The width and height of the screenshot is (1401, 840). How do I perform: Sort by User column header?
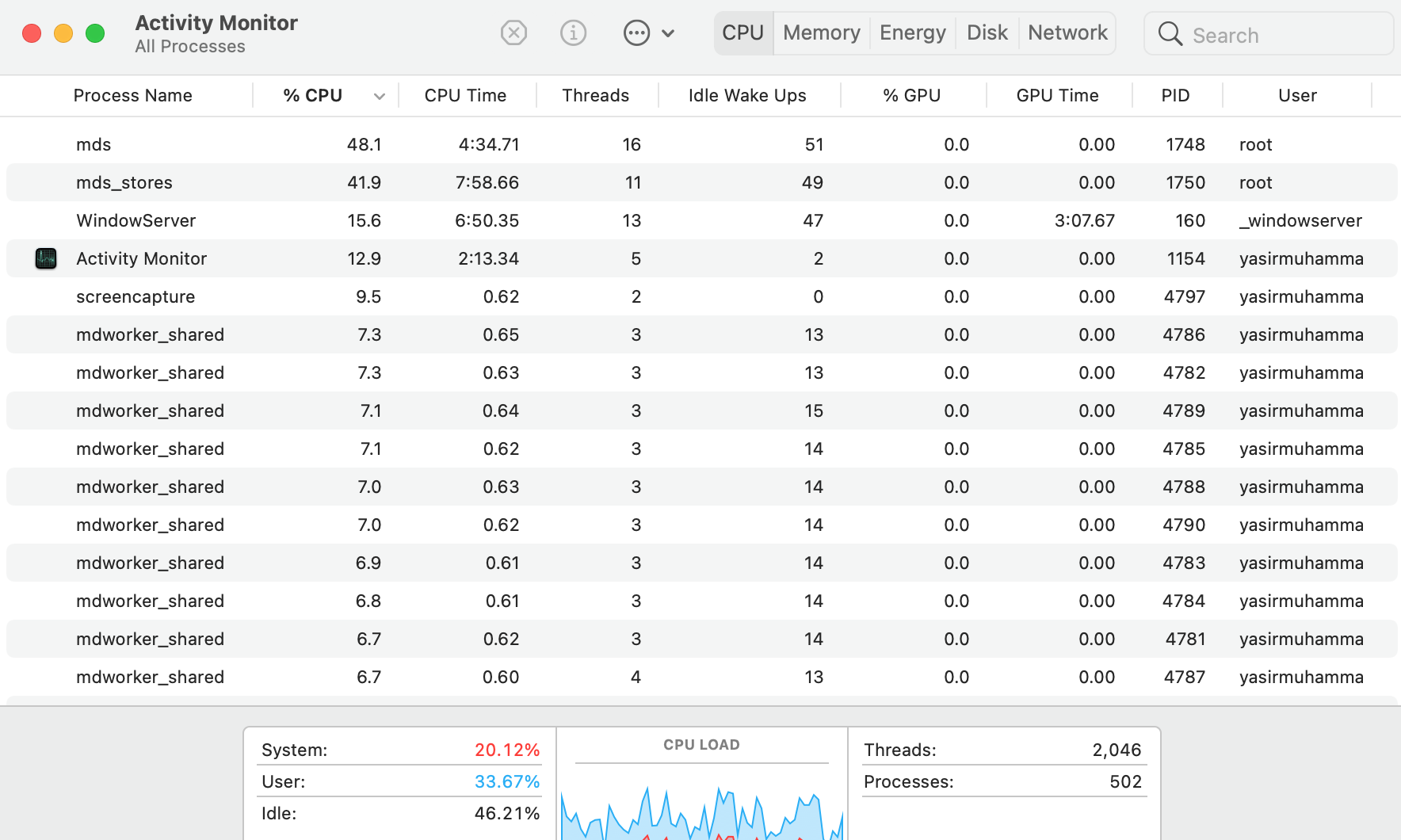1297,96
